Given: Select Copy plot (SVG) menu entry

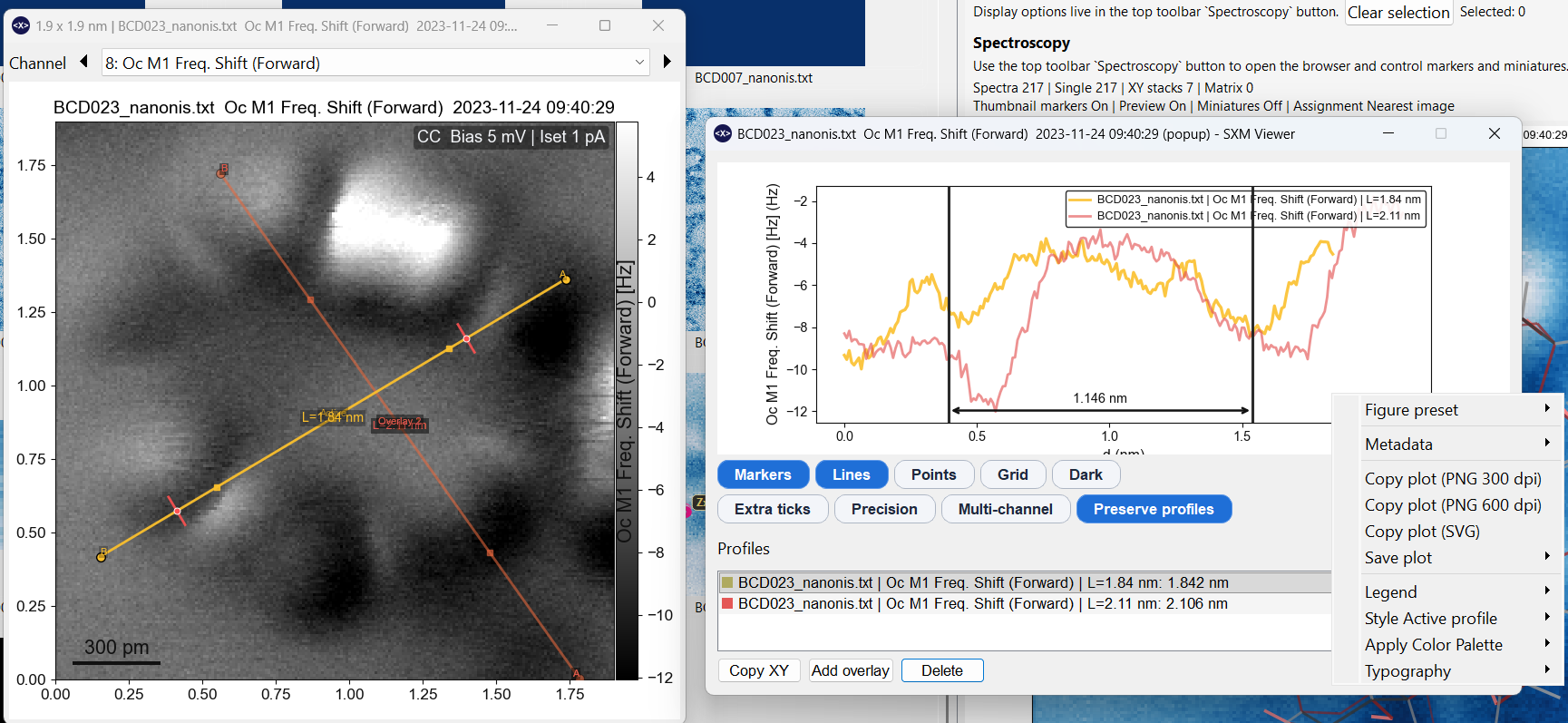Looking at the screenshot, I should [x=1421, y=532].
